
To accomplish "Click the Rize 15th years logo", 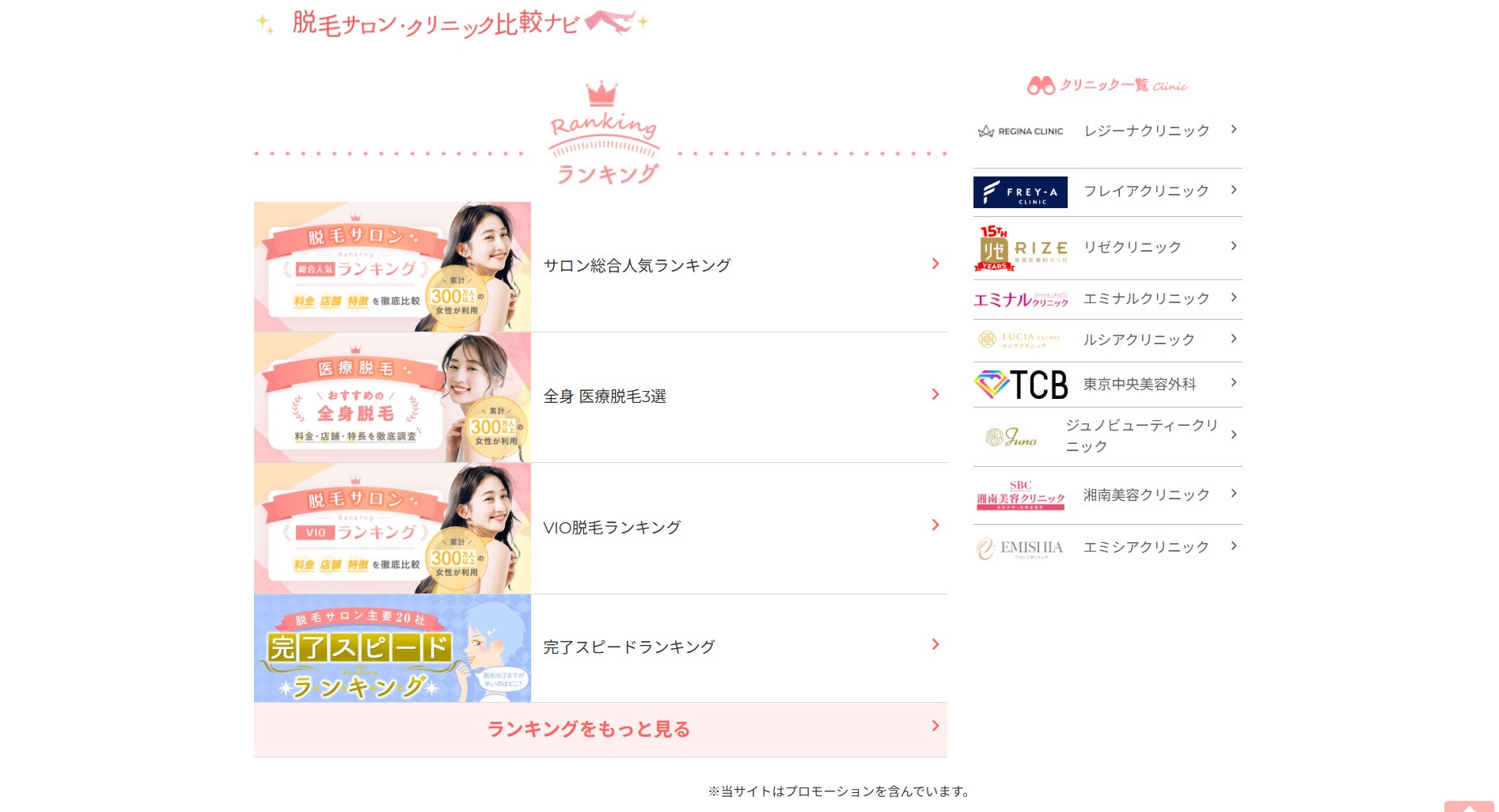I will (x=1021, y=248).
